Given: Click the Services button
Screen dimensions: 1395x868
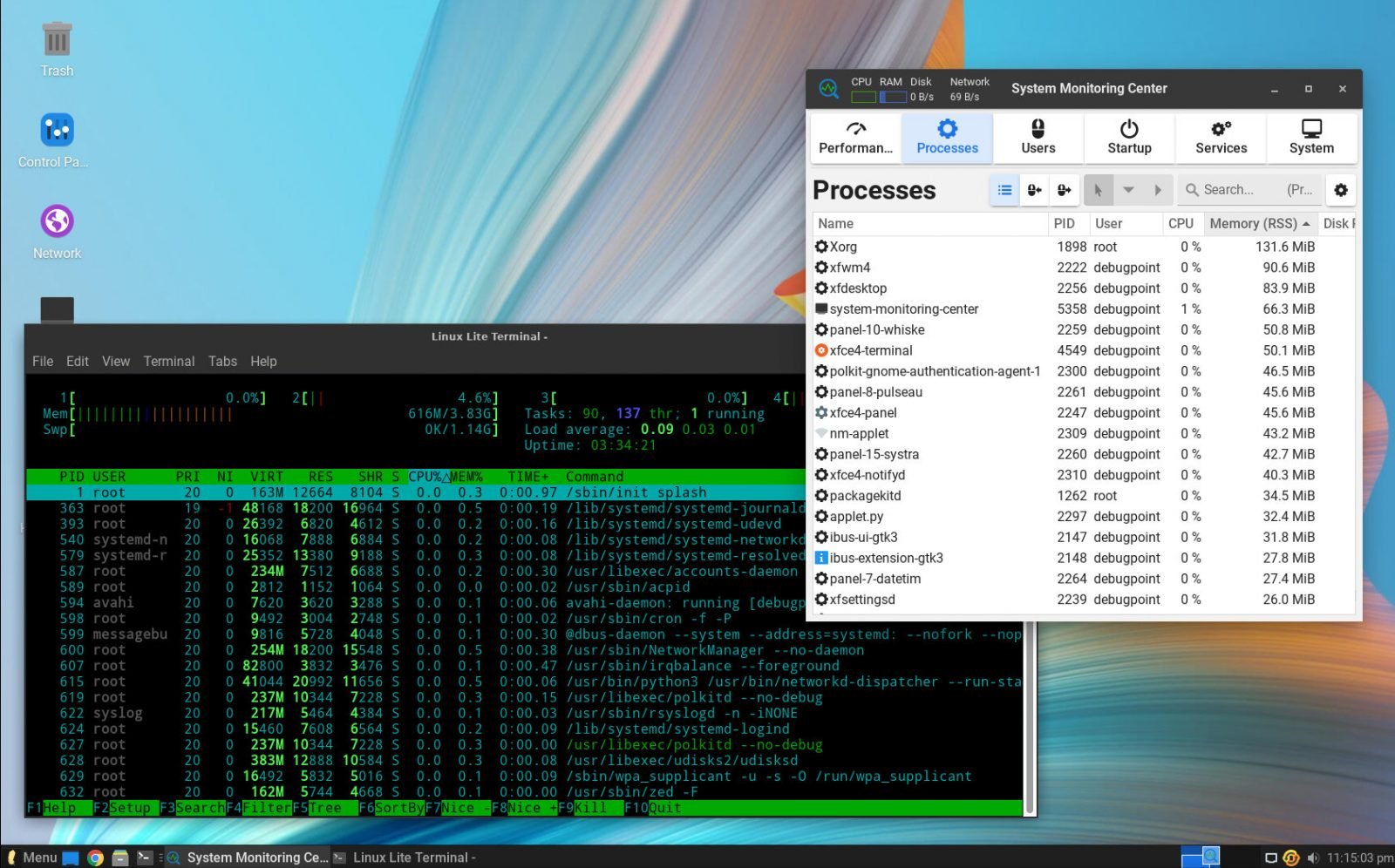Looking at the screenshot, I should click(1220, 138).
